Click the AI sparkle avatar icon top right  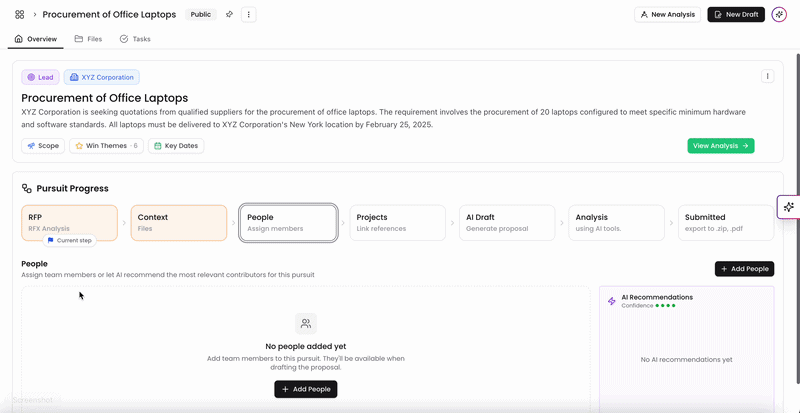(779, 14)
